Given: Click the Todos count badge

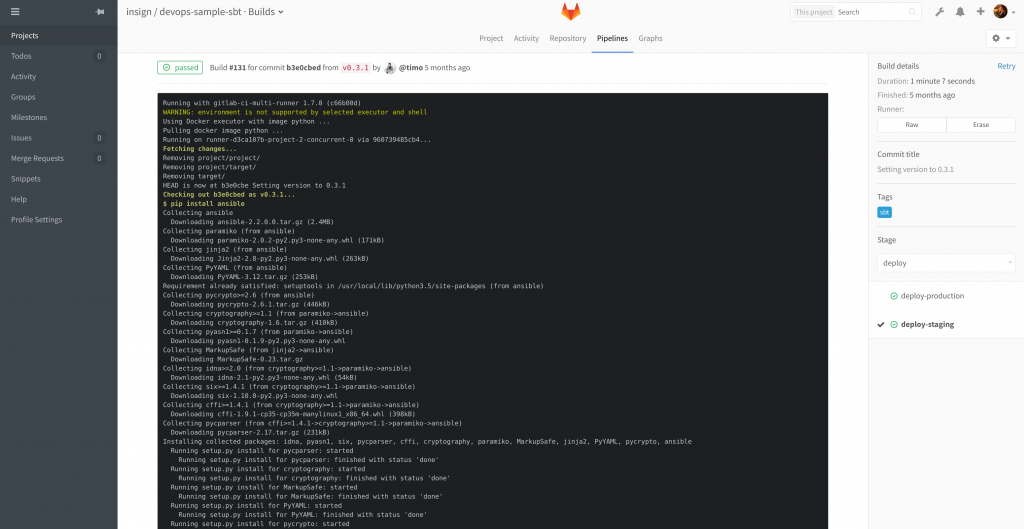Looking at the screenshot, I should click(x=99, y=56).
